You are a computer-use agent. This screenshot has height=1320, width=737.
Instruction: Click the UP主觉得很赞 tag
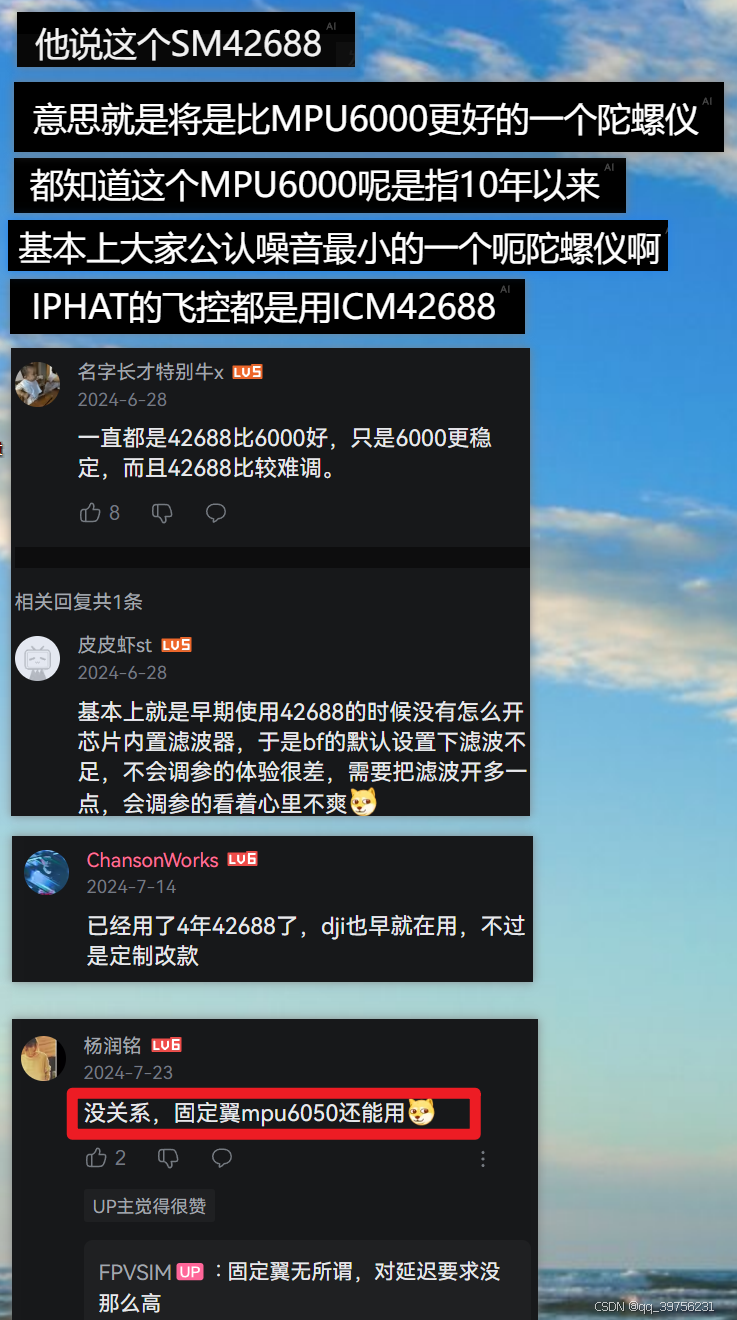150,1206
